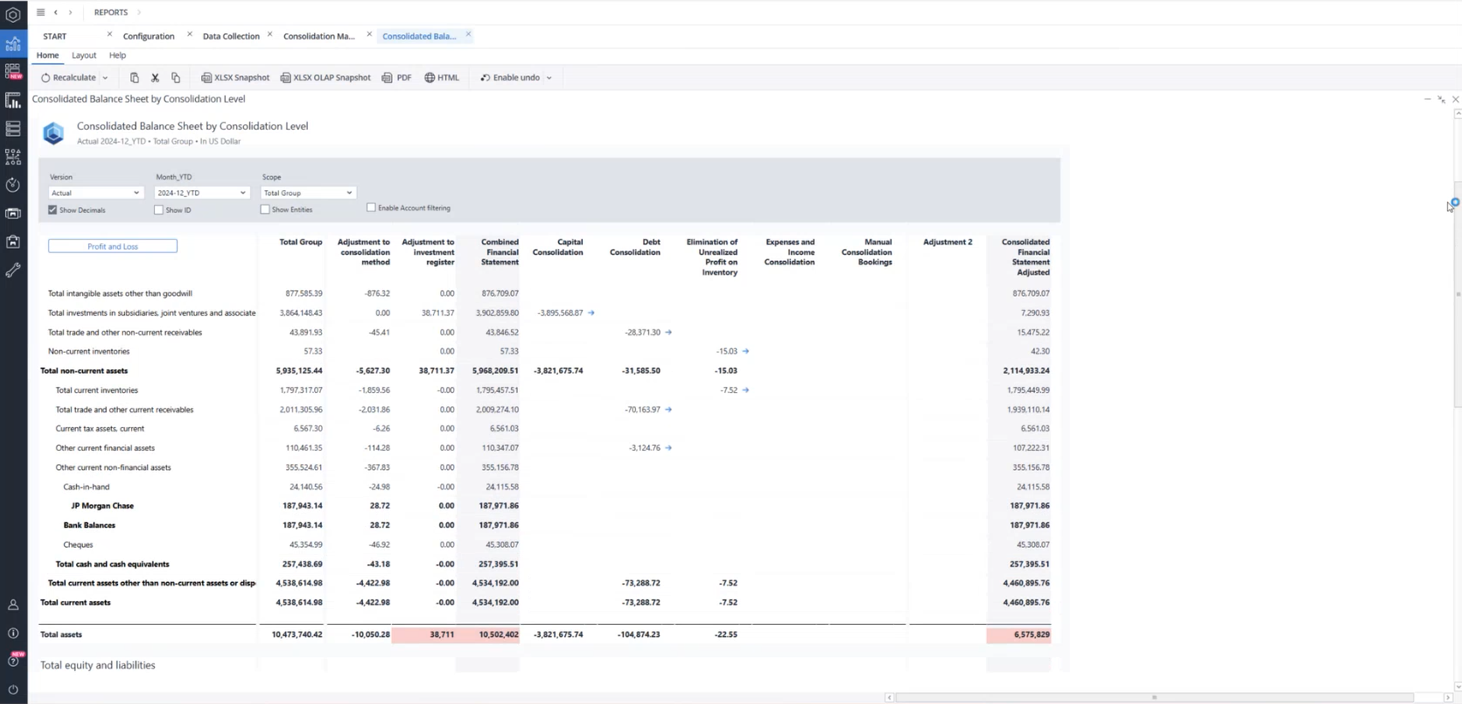
Task: Click the cut scissors icon
Action: click(155, 78)
